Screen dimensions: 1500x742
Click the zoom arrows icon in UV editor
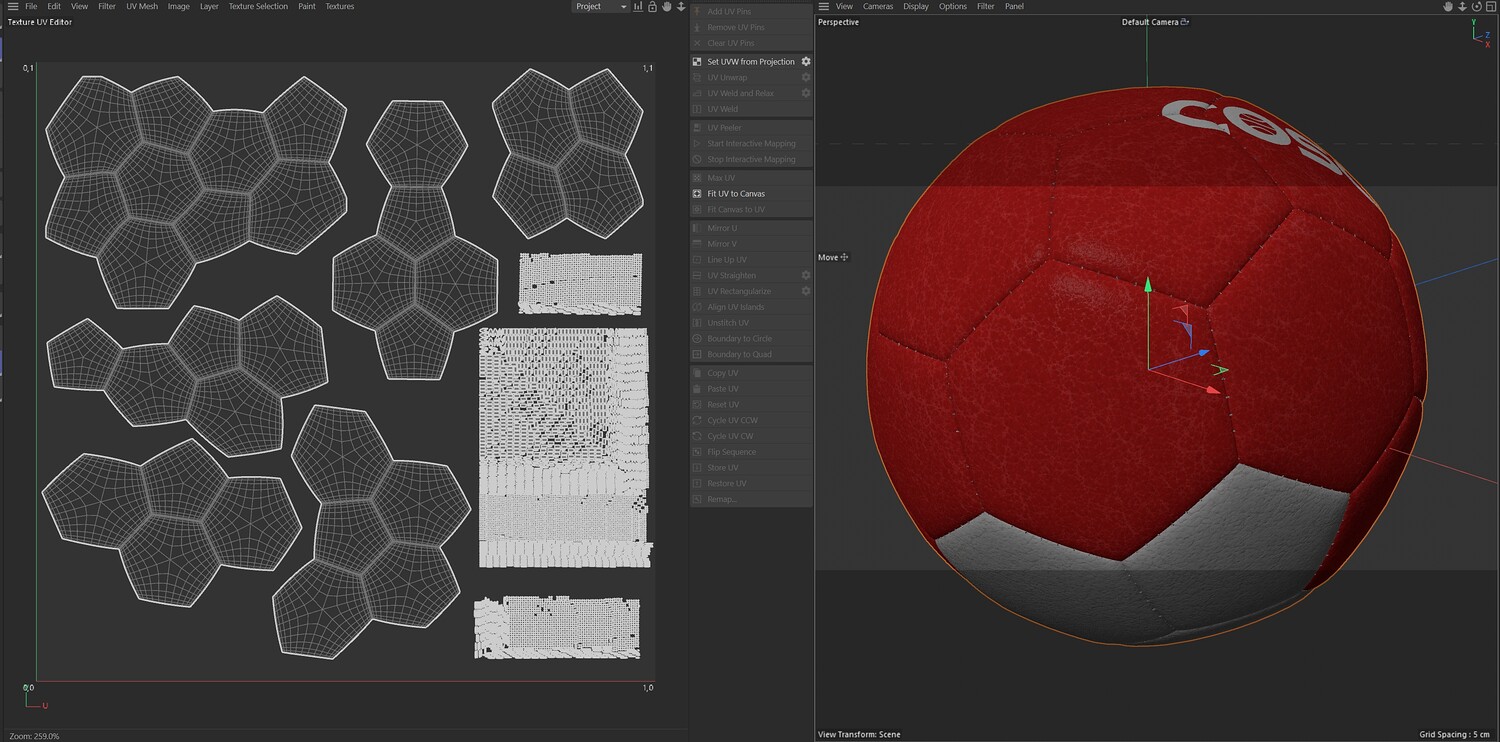[681, 6]
